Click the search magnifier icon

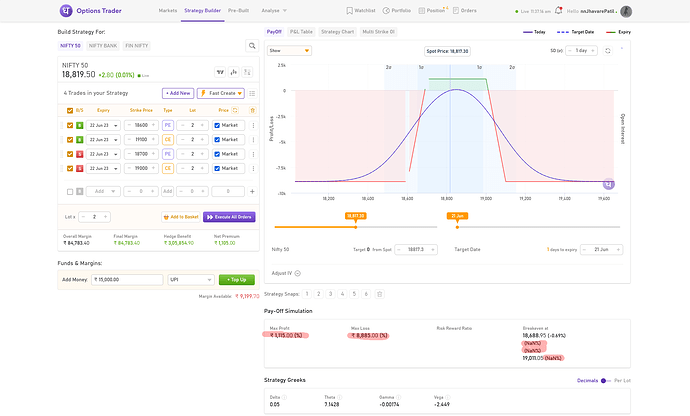coord(251,46)
